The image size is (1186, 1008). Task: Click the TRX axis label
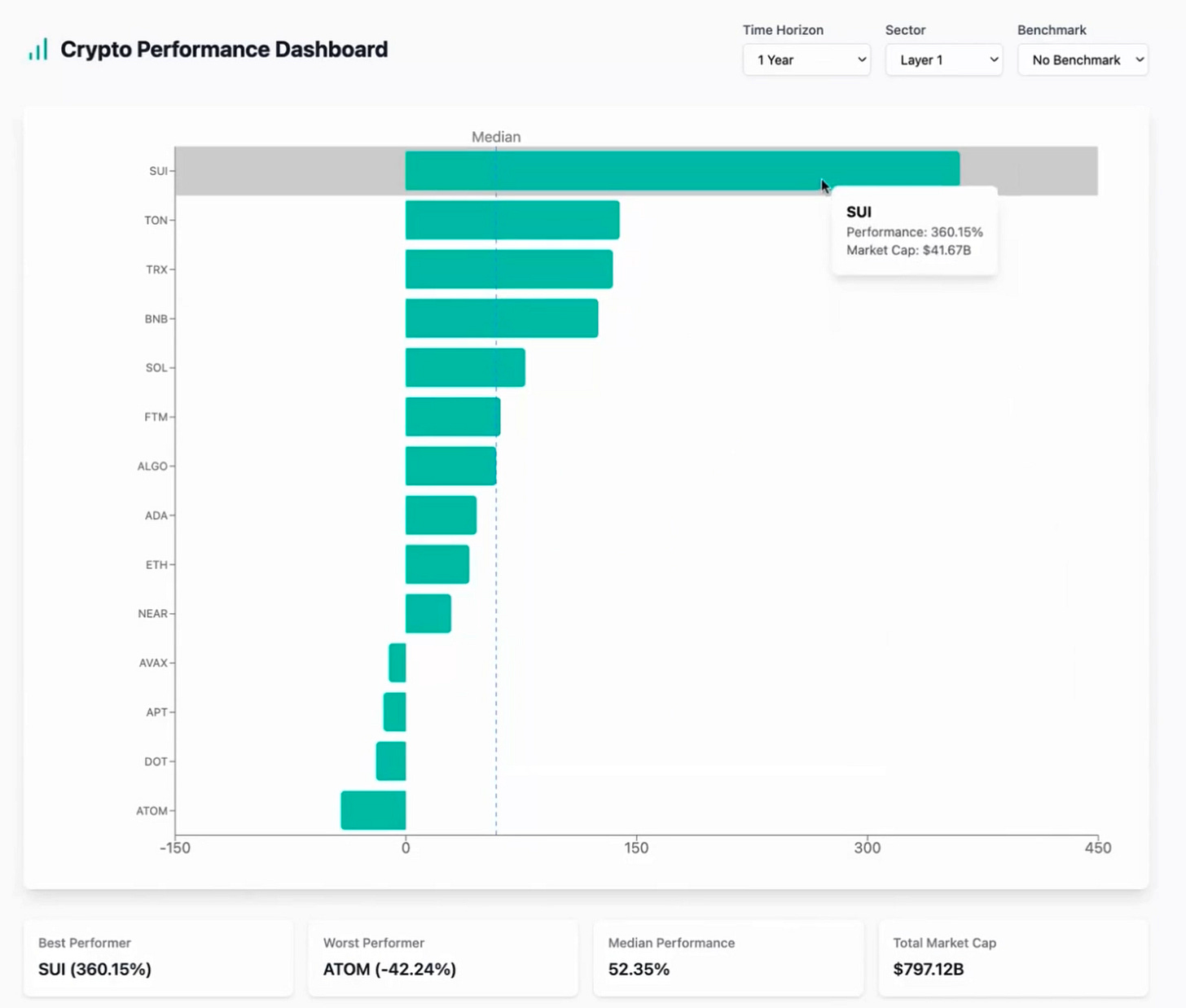(x=156, y=270)
